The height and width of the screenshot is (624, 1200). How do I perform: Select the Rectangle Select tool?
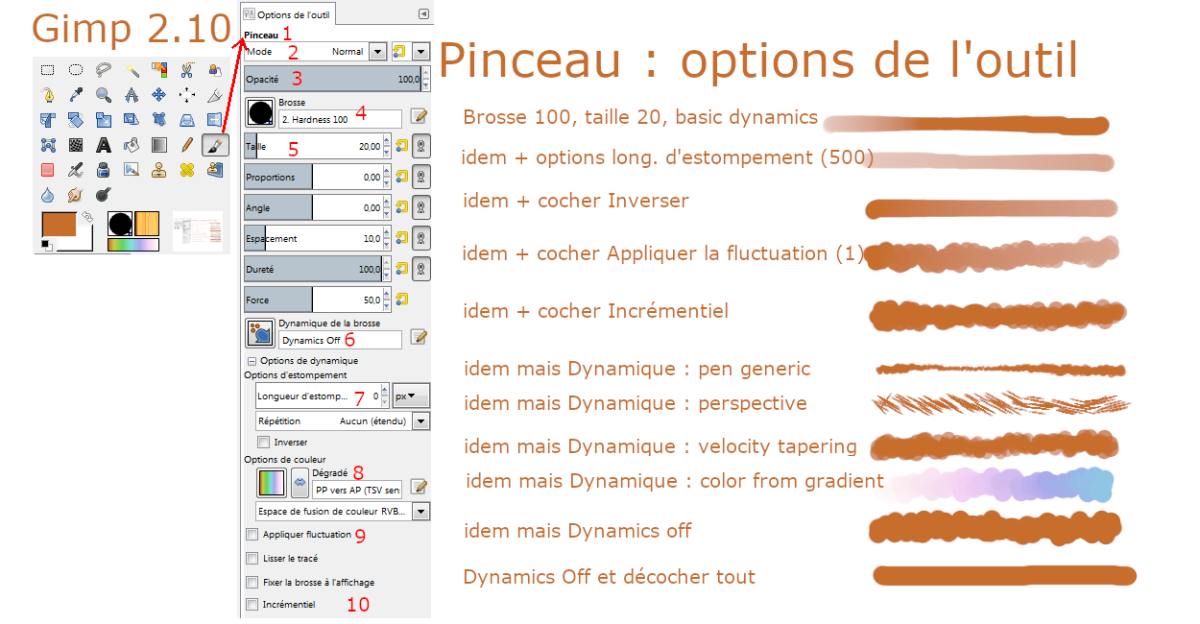tap(47, 70)
